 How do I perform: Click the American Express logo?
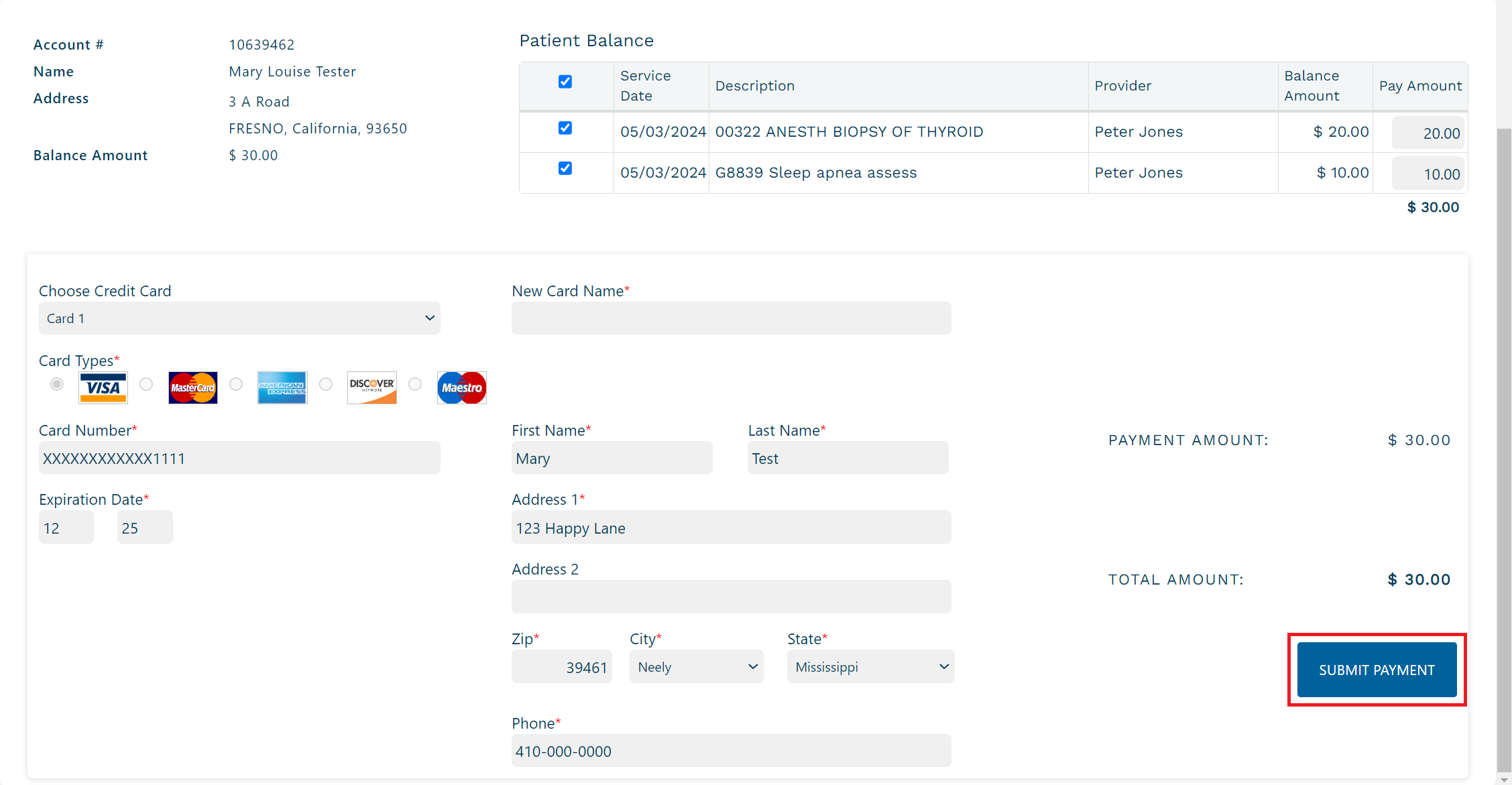coord(282,387)
